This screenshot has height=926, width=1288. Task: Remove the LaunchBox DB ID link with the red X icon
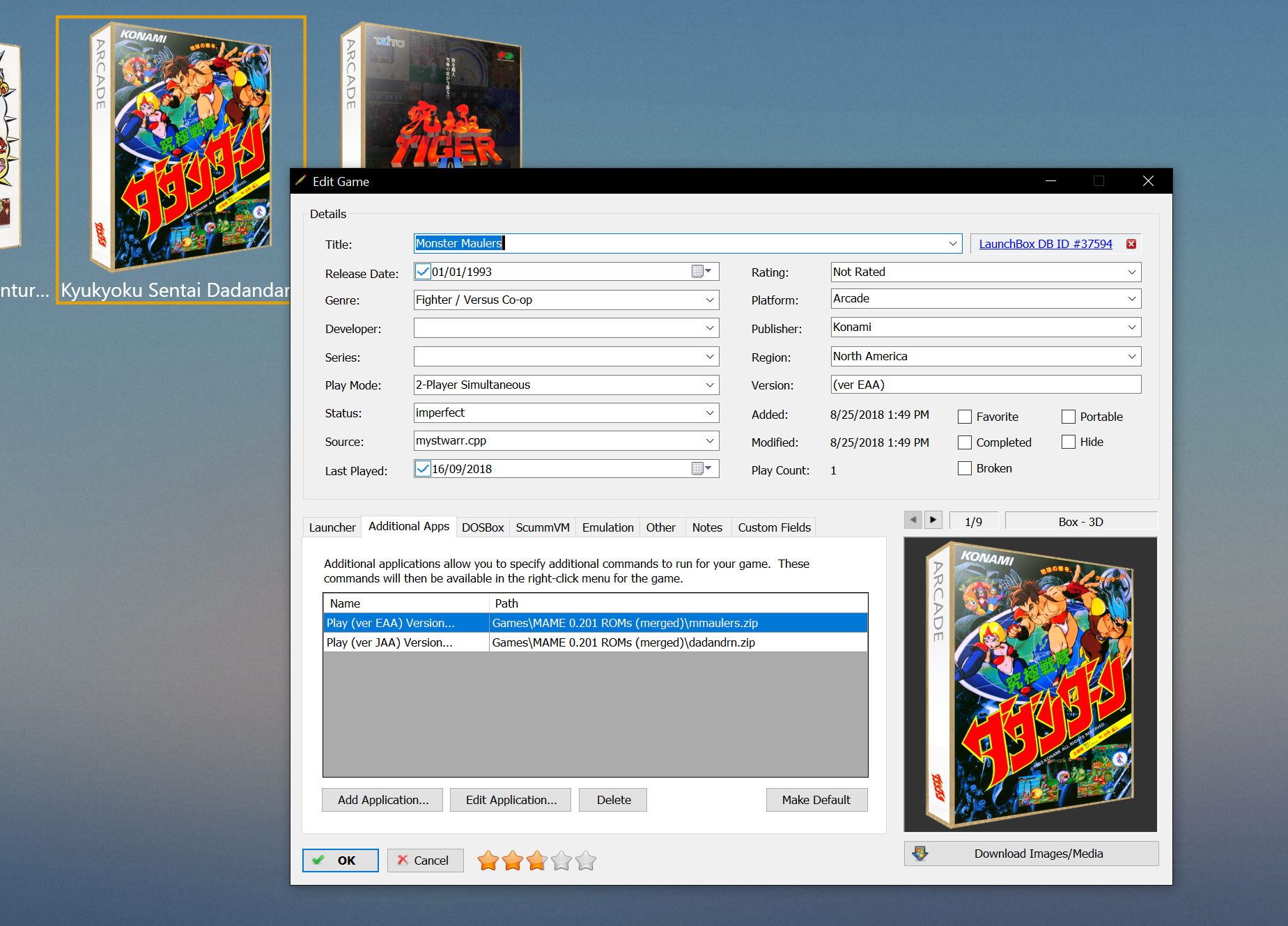(x=1131, y=244)
